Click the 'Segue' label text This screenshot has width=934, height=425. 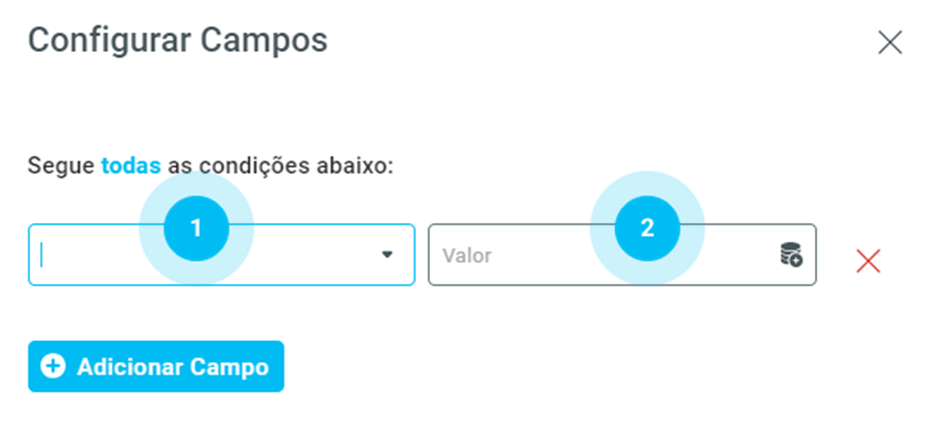tap(61, 165)
